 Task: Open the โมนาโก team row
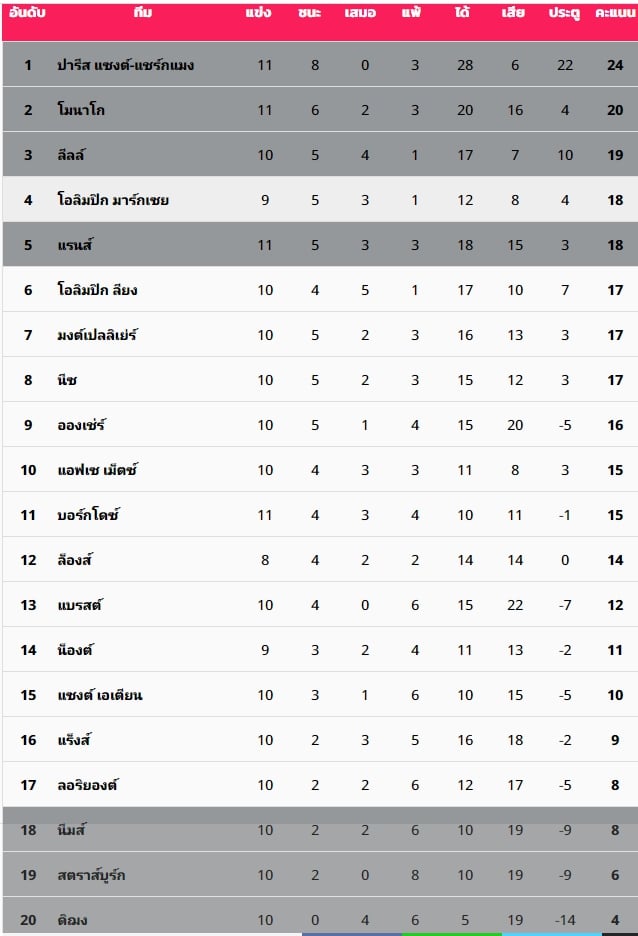[320, 110]
